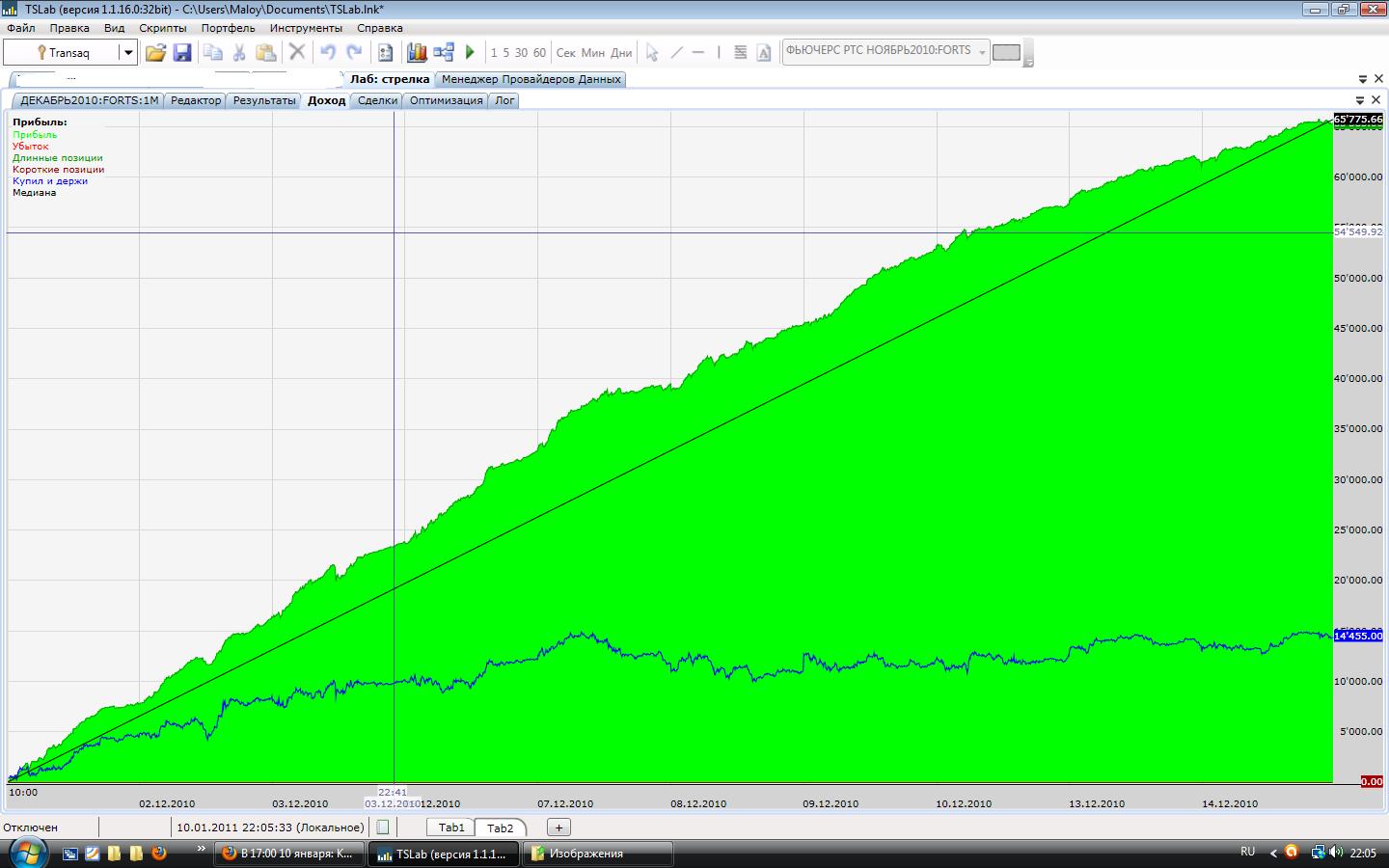Click the bar chart icon in toolbar

[417, 53]
